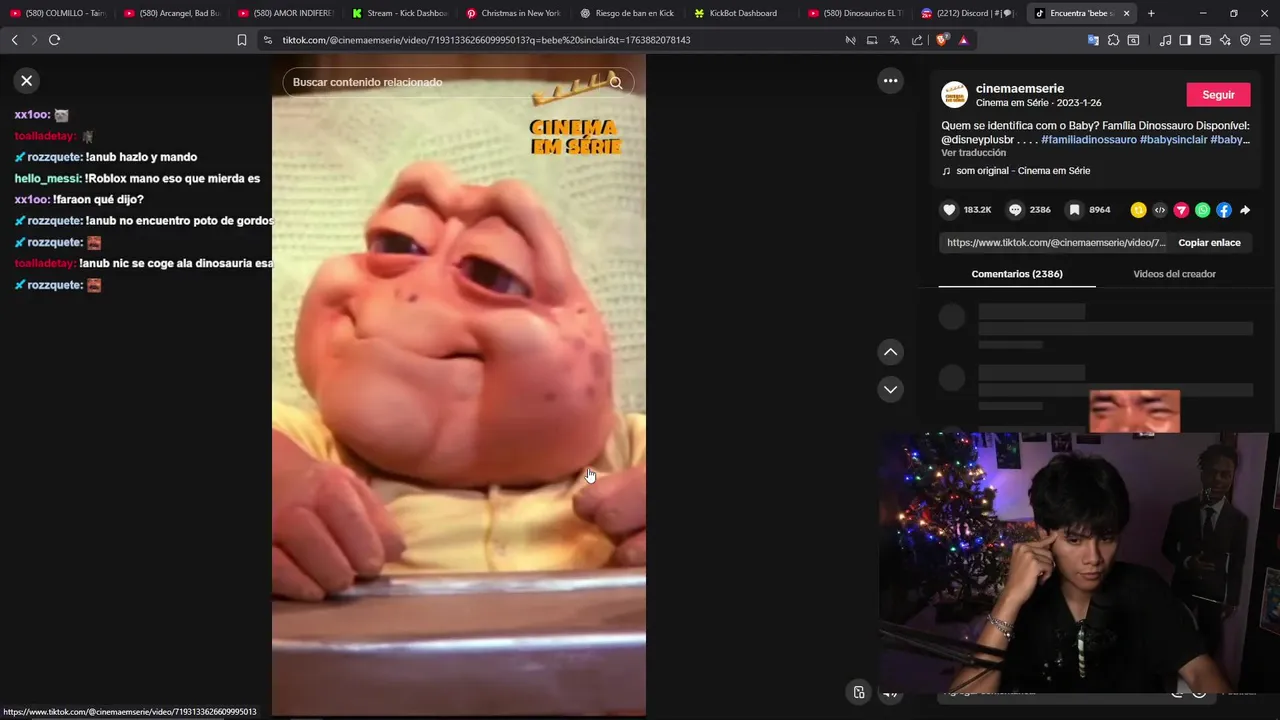Click the search magnifier in Buscar contenido field
This screenshot has height=720, width=1280.
[616, 82]
